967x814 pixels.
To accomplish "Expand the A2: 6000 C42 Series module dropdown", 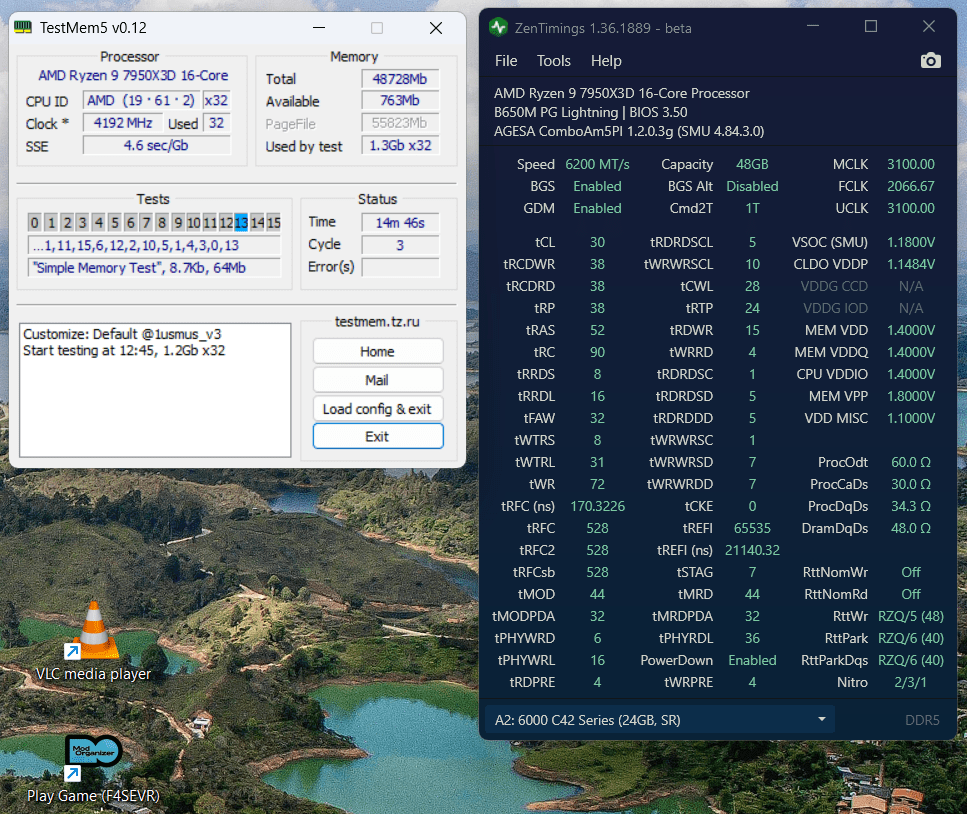I will (660, 720).
